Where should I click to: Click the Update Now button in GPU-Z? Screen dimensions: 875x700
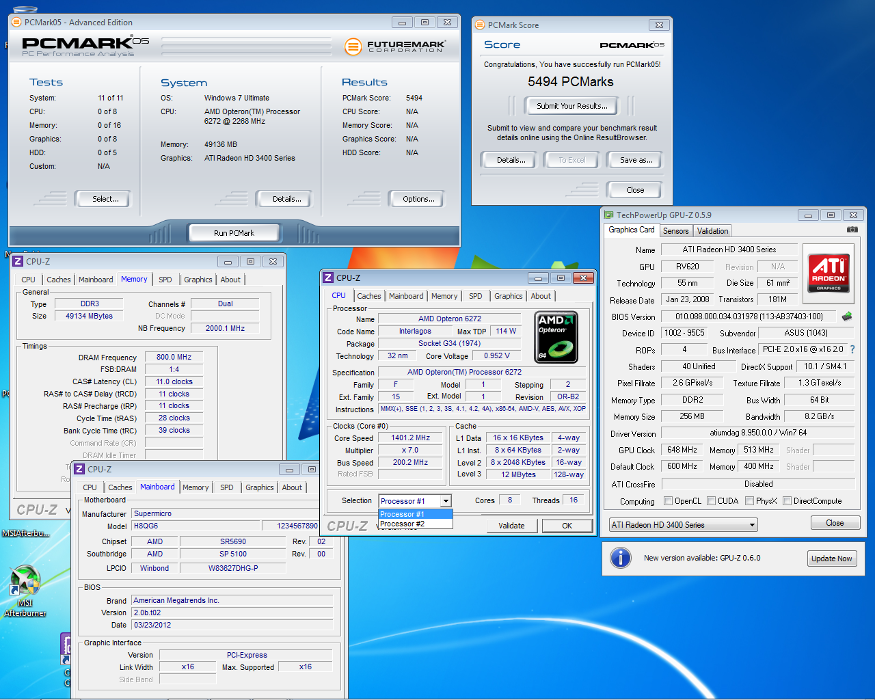point(831,558)
